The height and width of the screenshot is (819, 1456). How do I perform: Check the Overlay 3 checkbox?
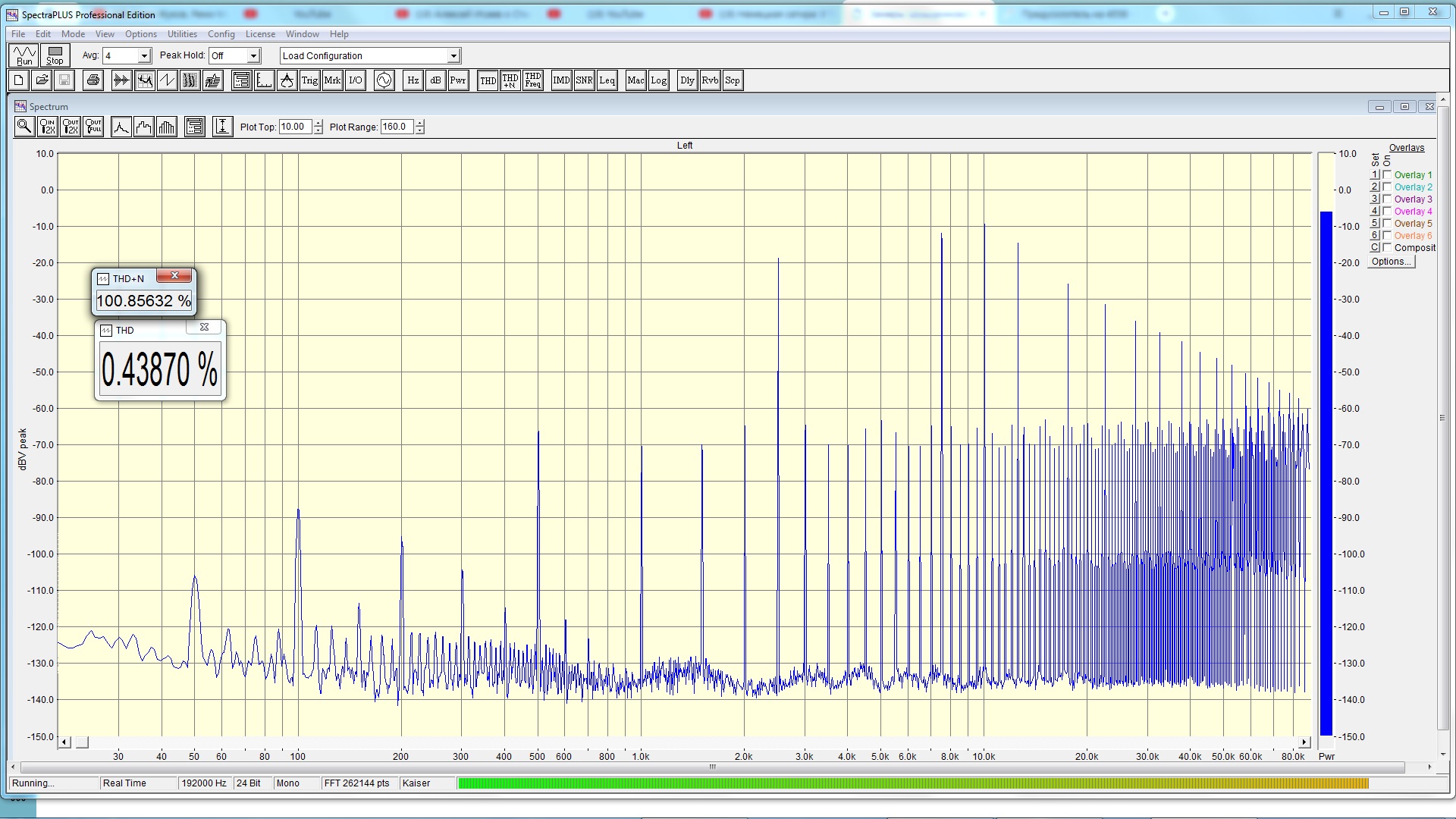click(x=1387, y=199)
